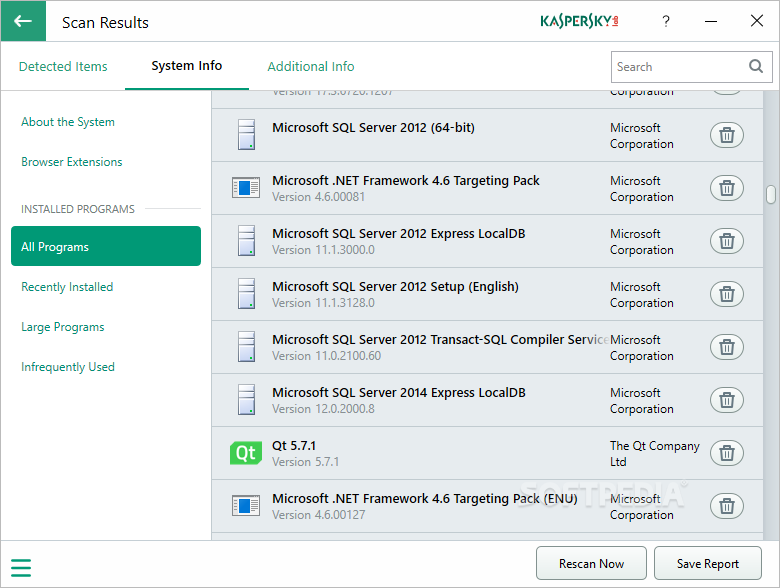Click Version 4.6.00127 text

pyautogui.click(x=318, y=514)
